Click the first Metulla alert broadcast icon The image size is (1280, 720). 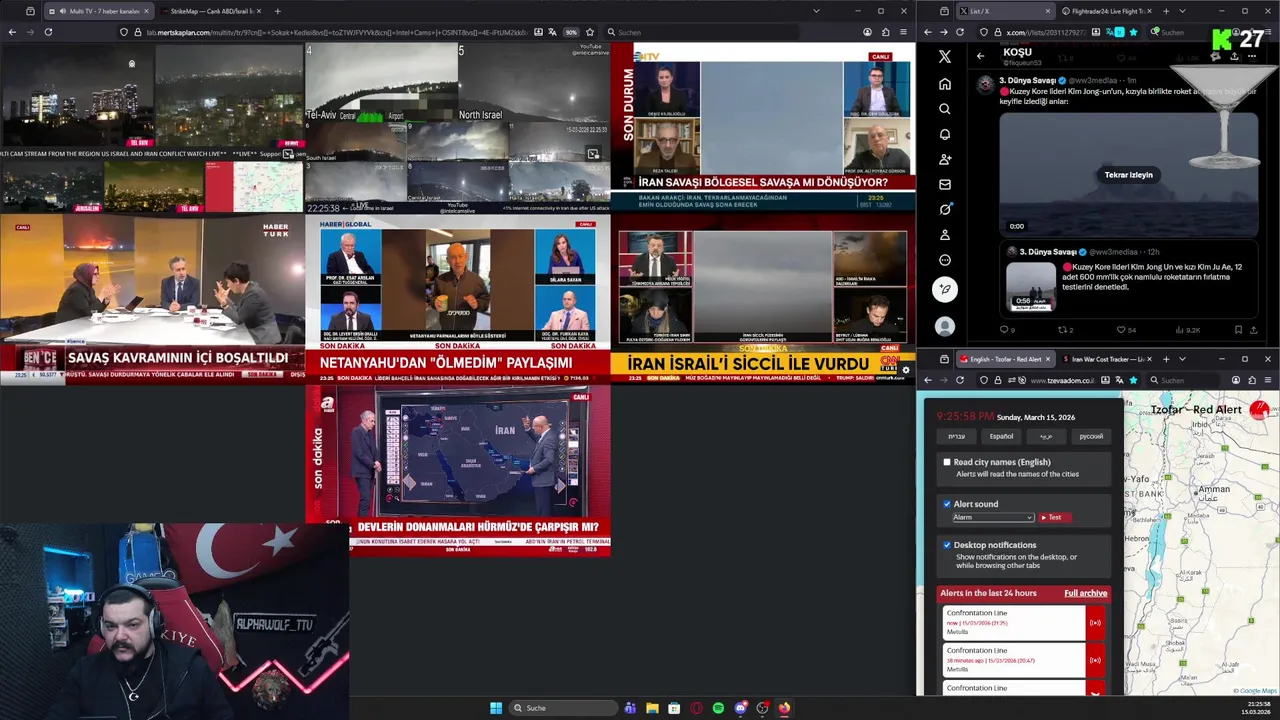pyautogui.click(x=1095, y=623)
